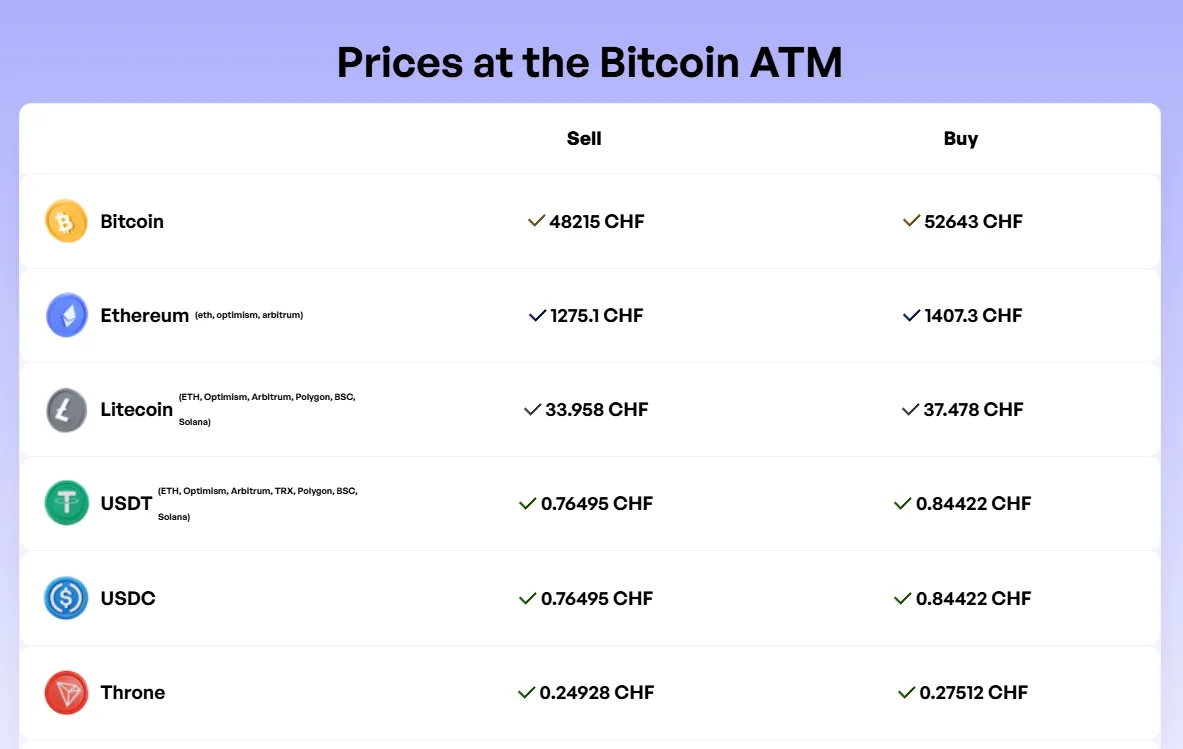
Task: Click the blue USDC coin icon
Action: (66, 598)
